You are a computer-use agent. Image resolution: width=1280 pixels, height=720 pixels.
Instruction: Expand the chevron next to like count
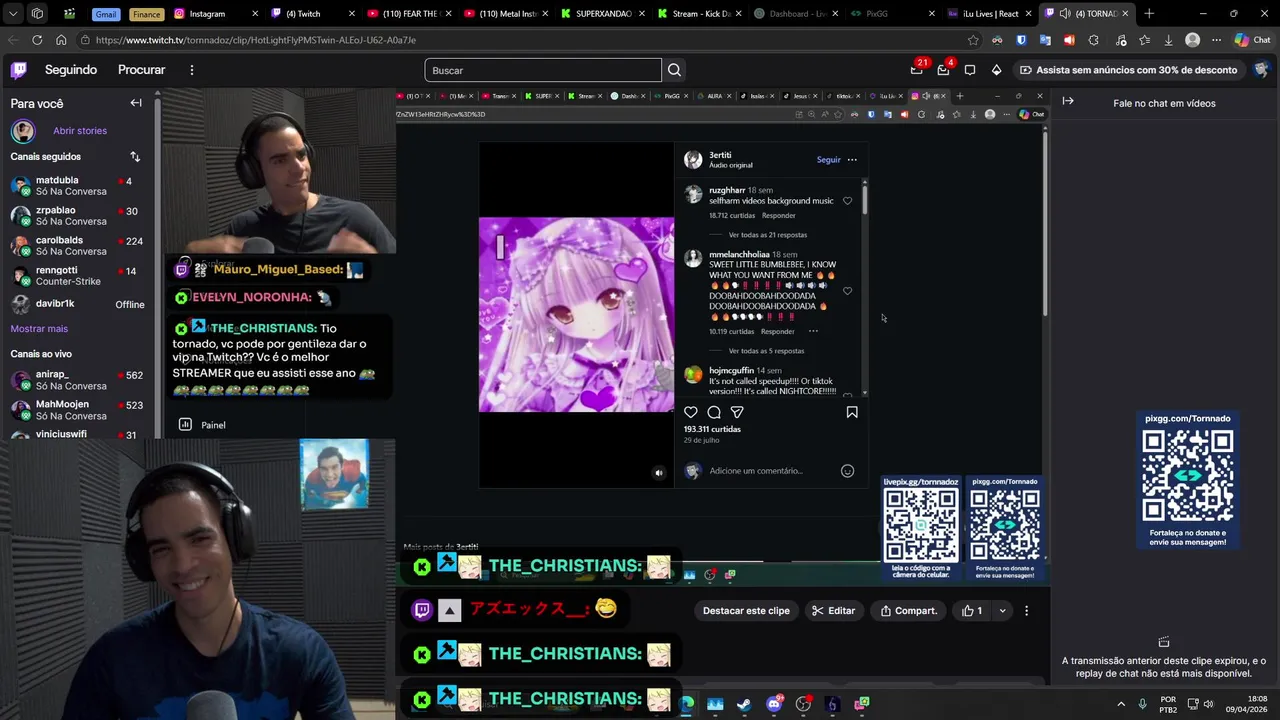click(1002, 611)
